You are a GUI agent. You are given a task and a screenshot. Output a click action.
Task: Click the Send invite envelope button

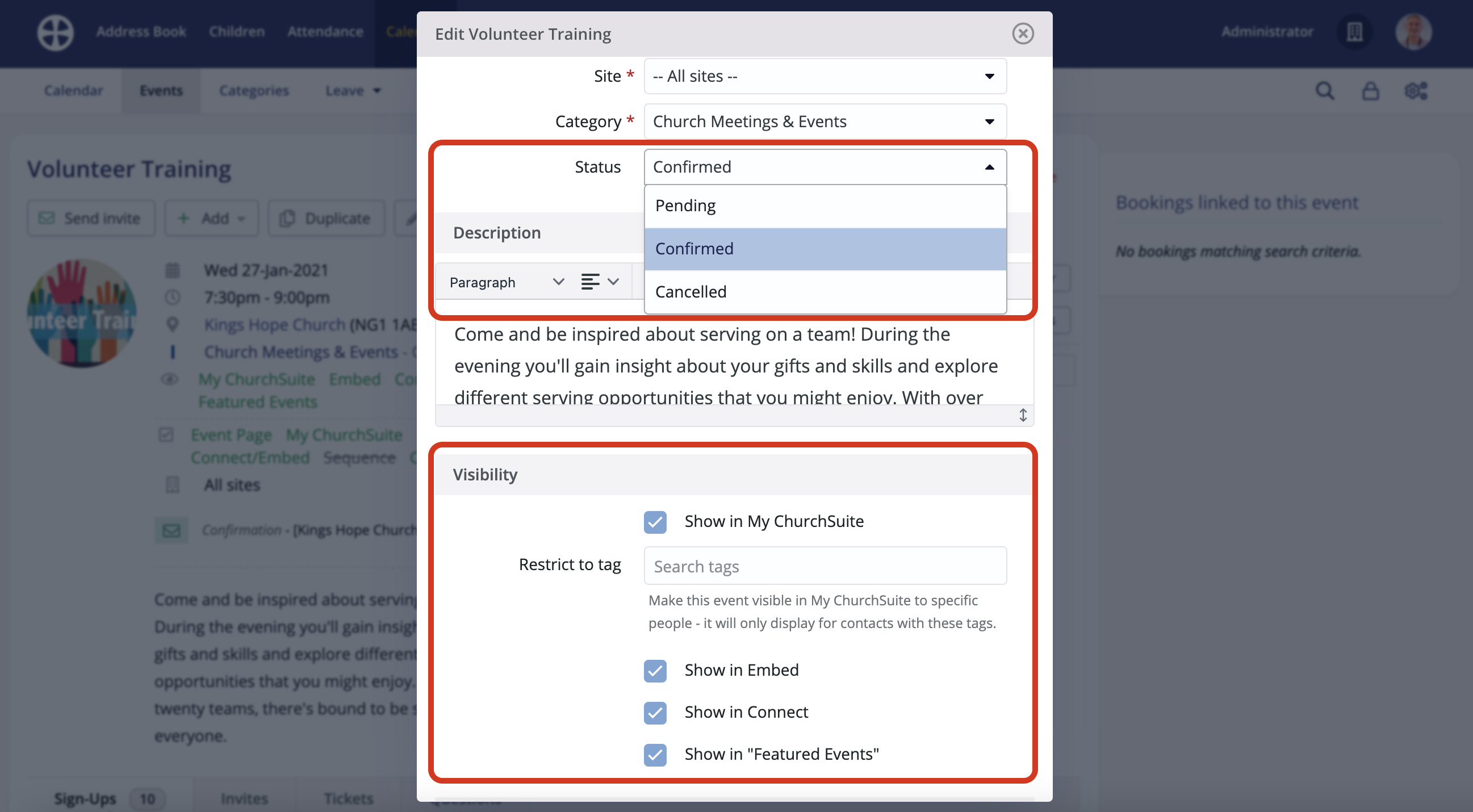tap(91, 218)
